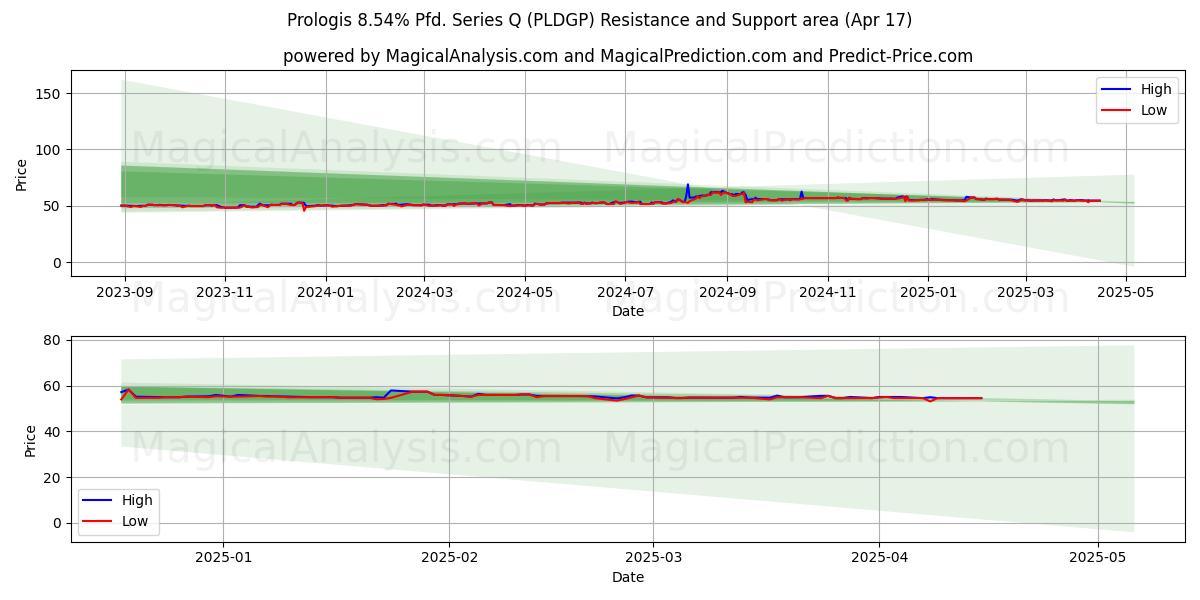
Task: Click the red line sample in the upper legend
Action: pos(1116,111)
